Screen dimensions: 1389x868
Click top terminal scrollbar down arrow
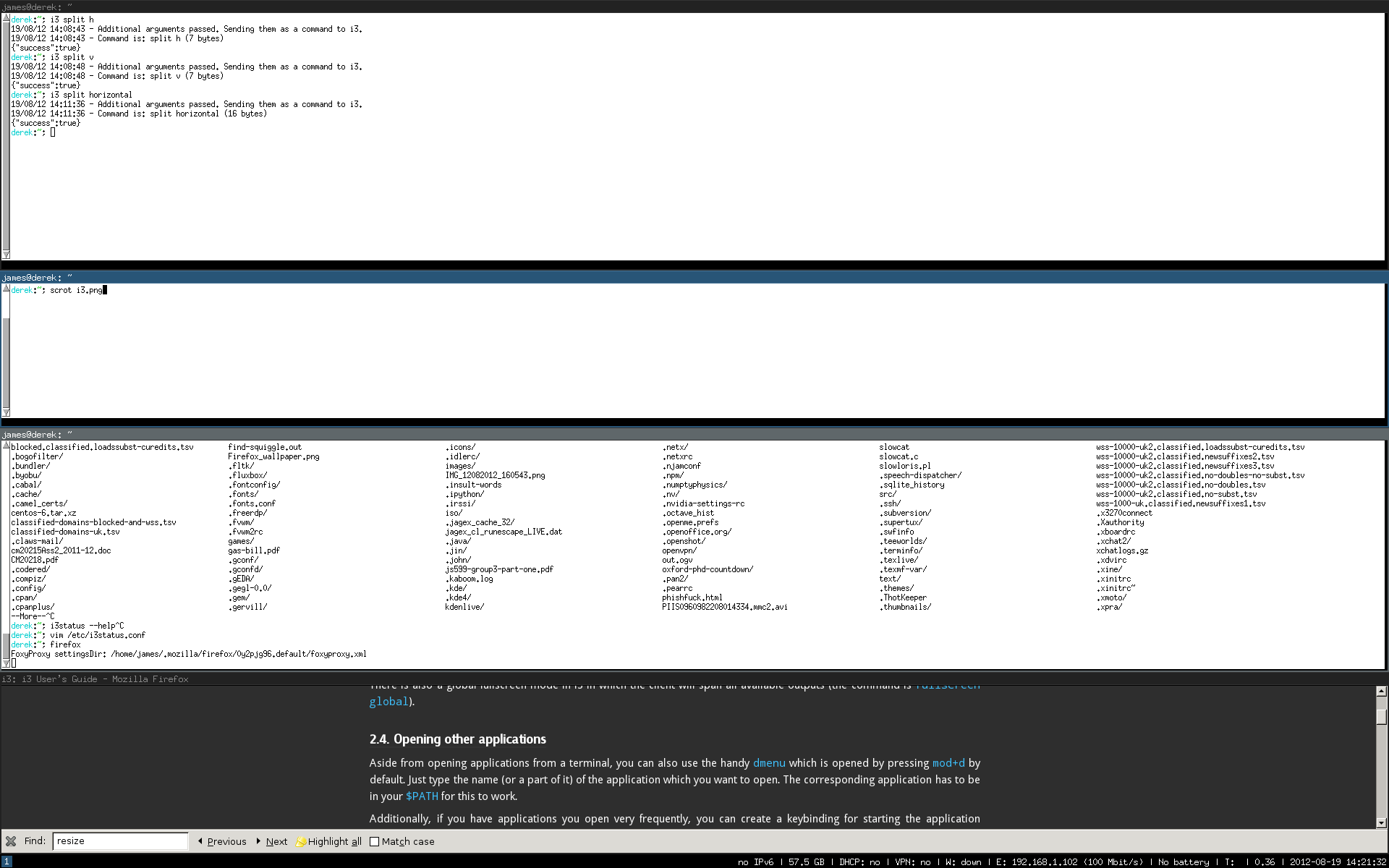[6, 255]
